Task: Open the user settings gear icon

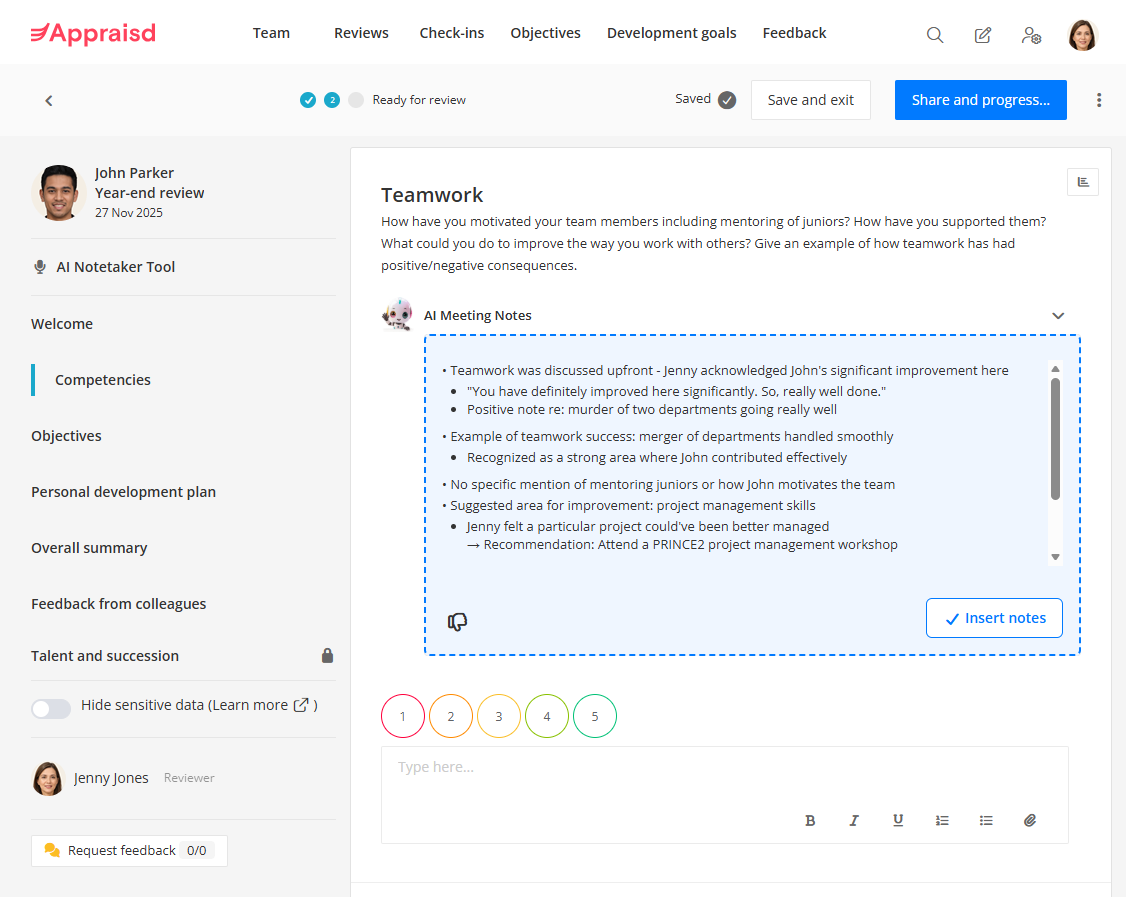Action: (x=1031, y=36)
